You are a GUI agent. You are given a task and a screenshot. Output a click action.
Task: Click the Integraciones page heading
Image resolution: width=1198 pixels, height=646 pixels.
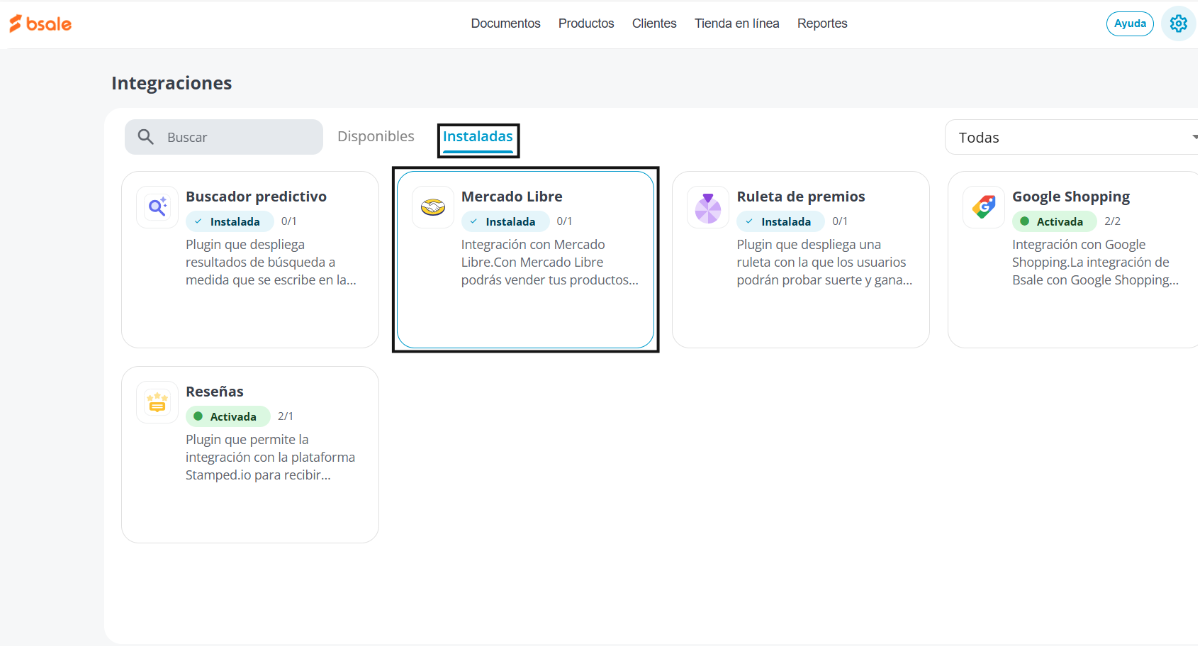pyautogui.click(x=172, y=83)
